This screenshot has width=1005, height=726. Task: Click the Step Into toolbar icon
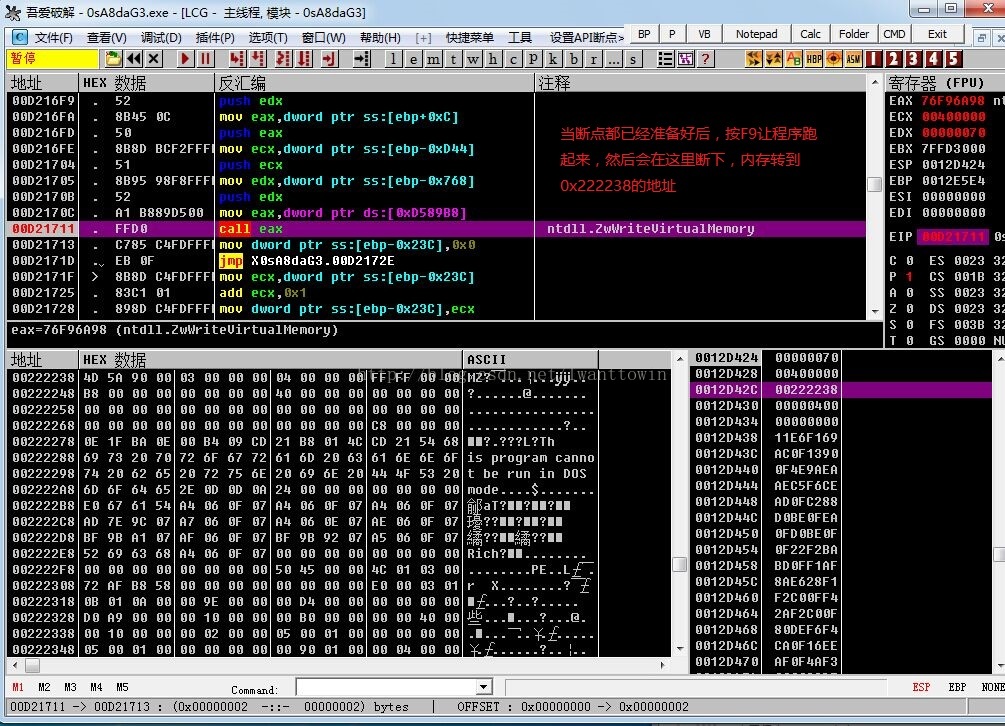[237, 59]
